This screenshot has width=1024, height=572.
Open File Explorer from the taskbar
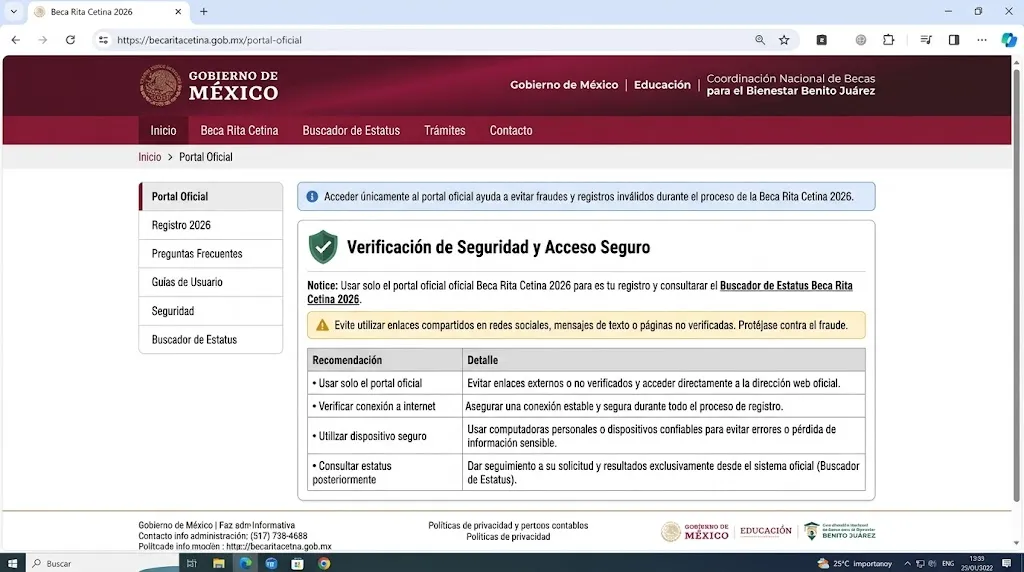coord(218,563)
